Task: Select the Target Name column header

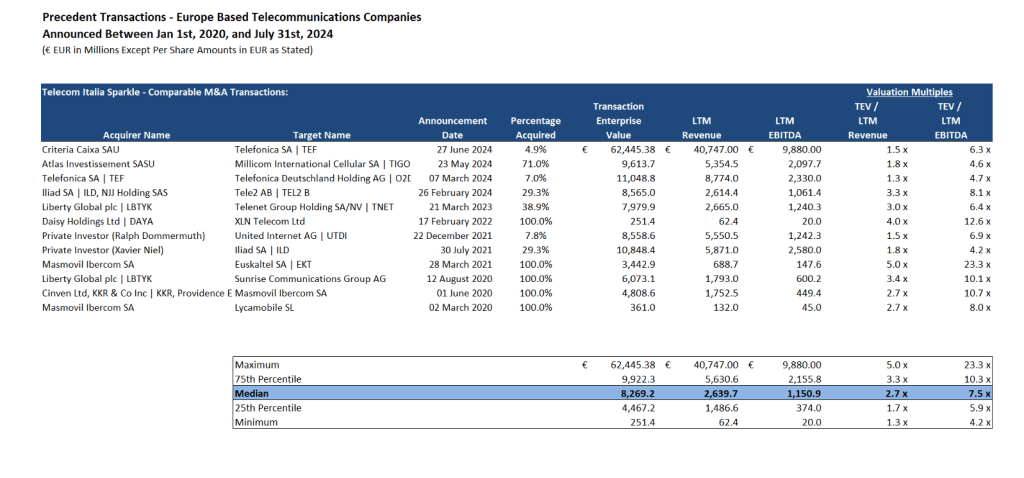Action: [322, 134]
